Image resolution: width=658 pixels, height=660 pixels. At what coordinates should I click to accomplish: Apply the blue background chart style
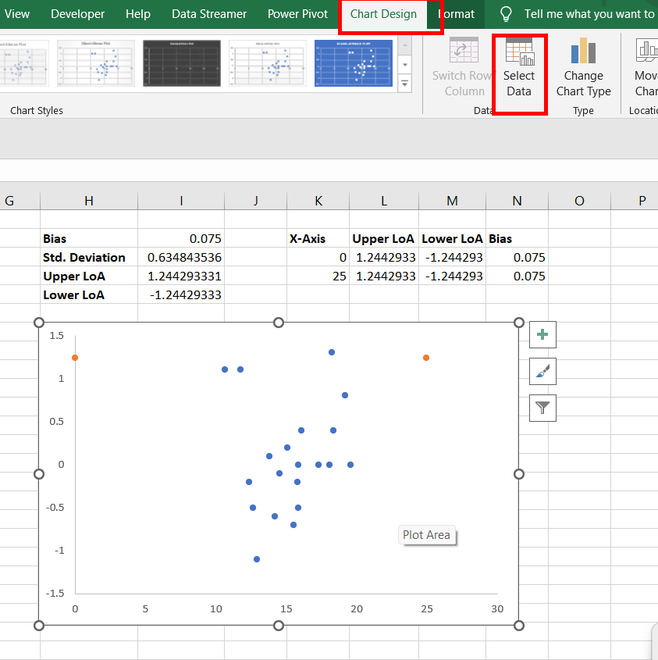(354, 64)
